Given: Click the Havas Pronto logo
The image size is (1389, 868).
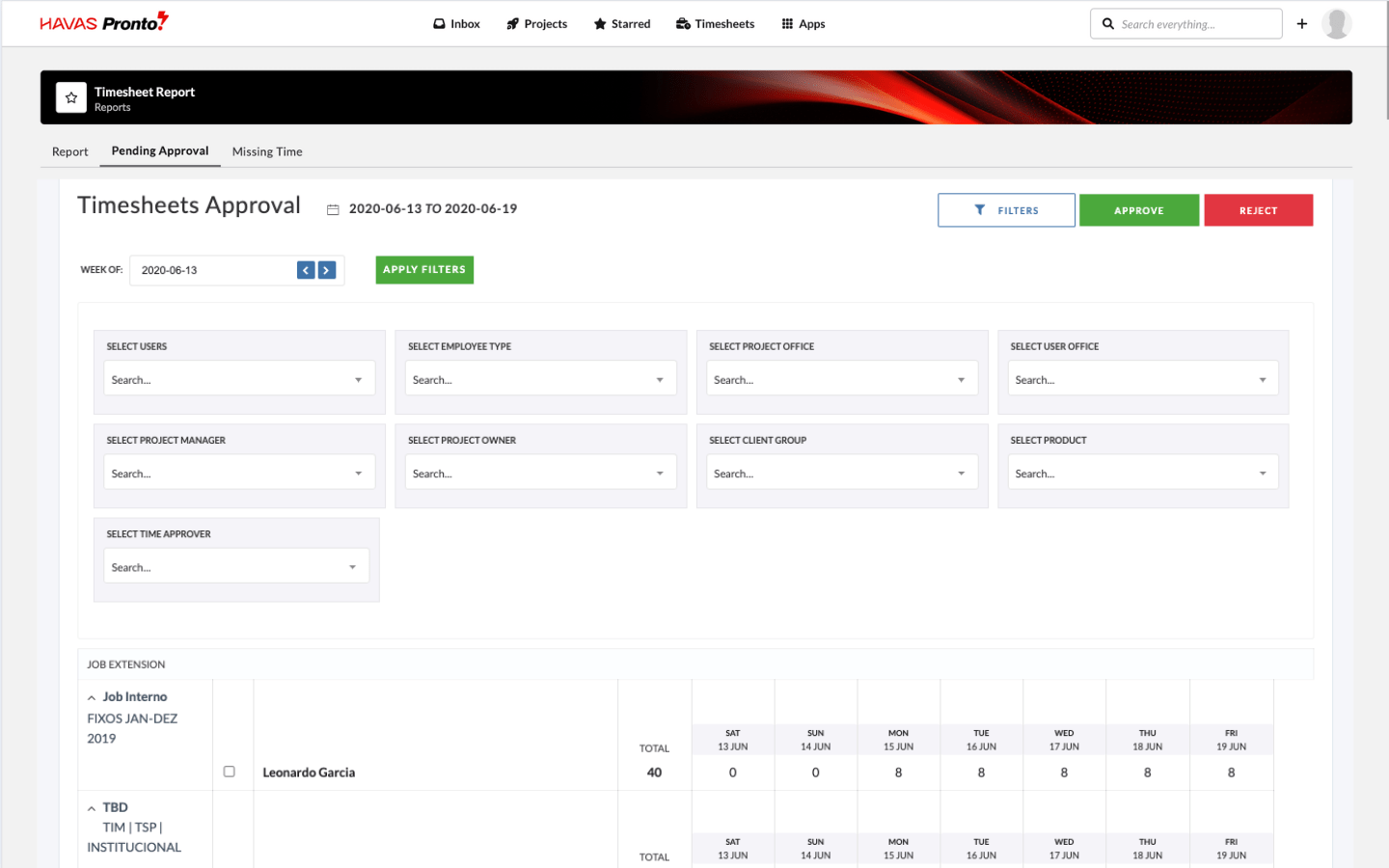Looking at the screenshot, I should point(104,22).
